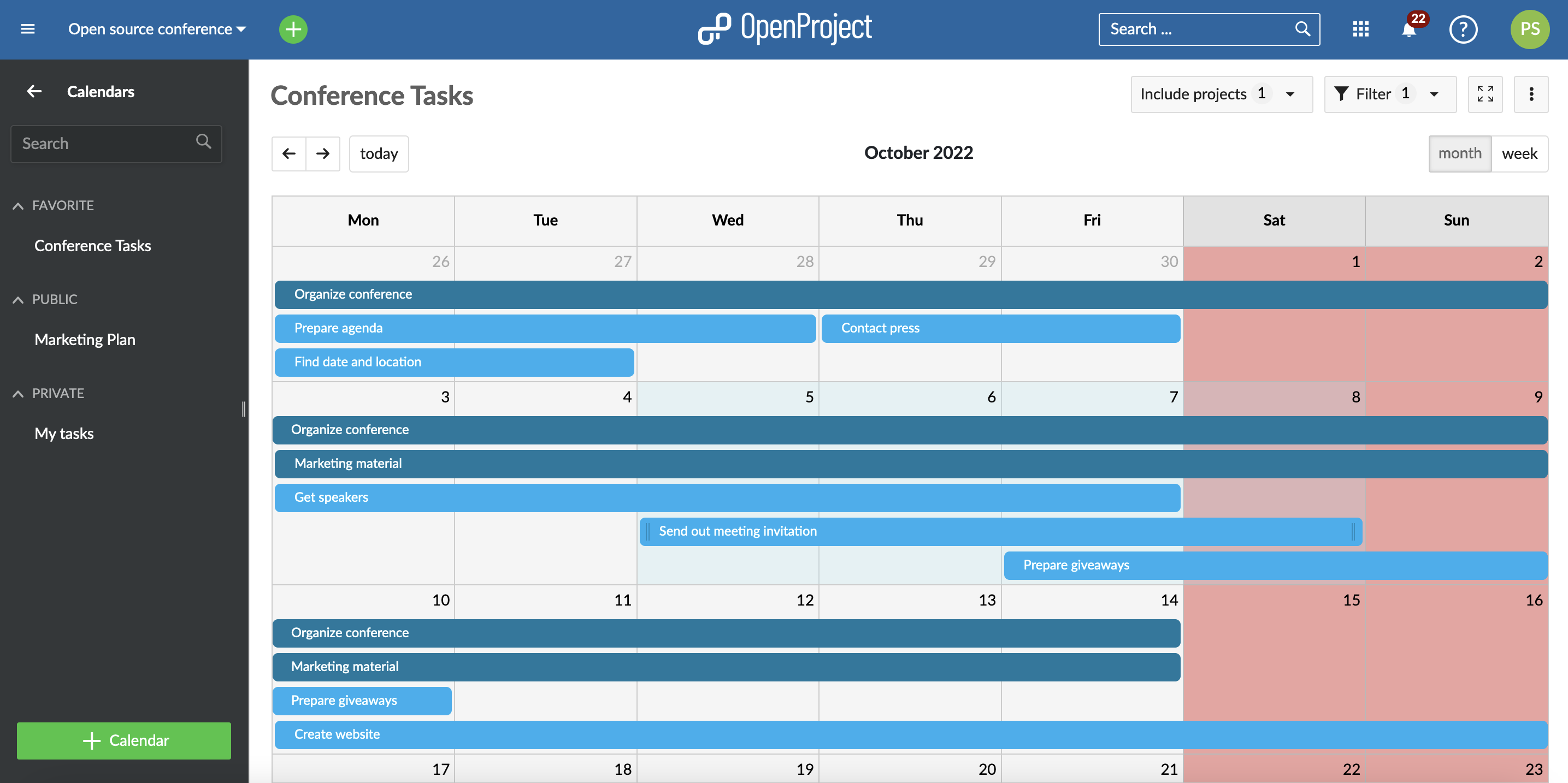
Task: Navigate to previous month arrow
Action: click(x=289, y=153)
